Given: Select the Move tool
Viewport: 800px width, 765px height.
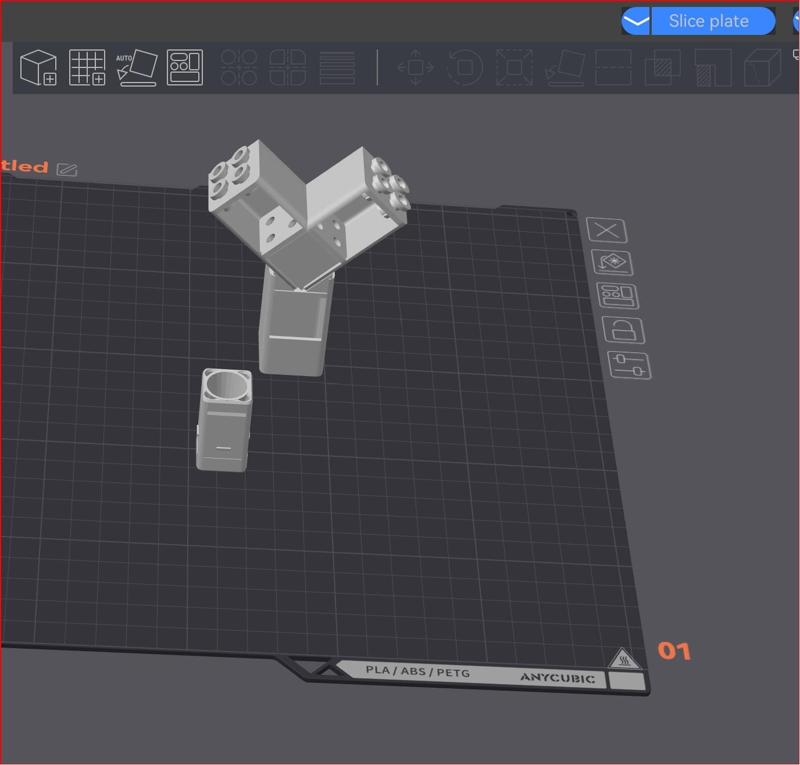Looking at the screenshot, I should click(x=415, y=67).
